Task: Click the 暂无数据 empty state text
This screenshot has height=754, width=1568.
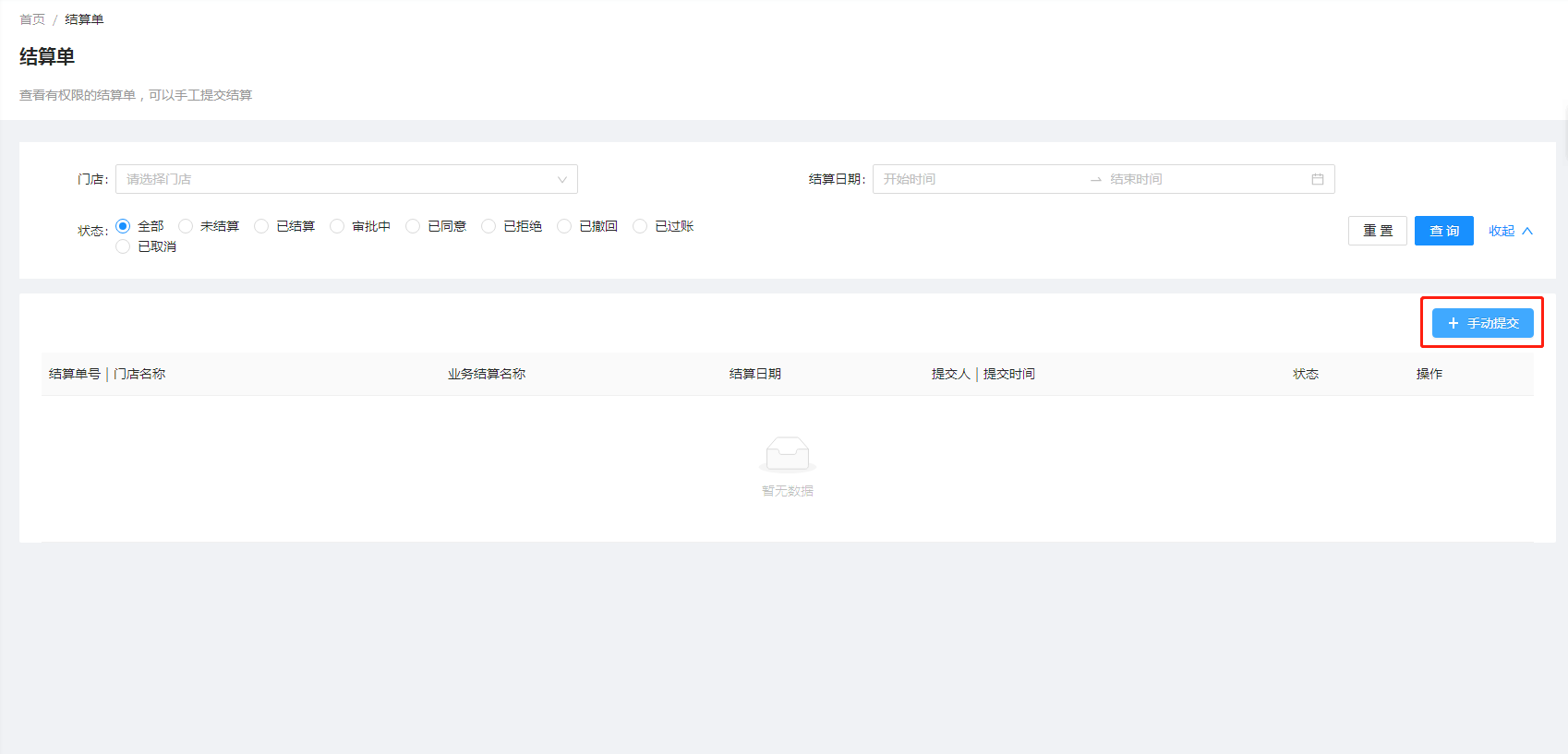Action: pyautogui.click(x=788, y=491)
